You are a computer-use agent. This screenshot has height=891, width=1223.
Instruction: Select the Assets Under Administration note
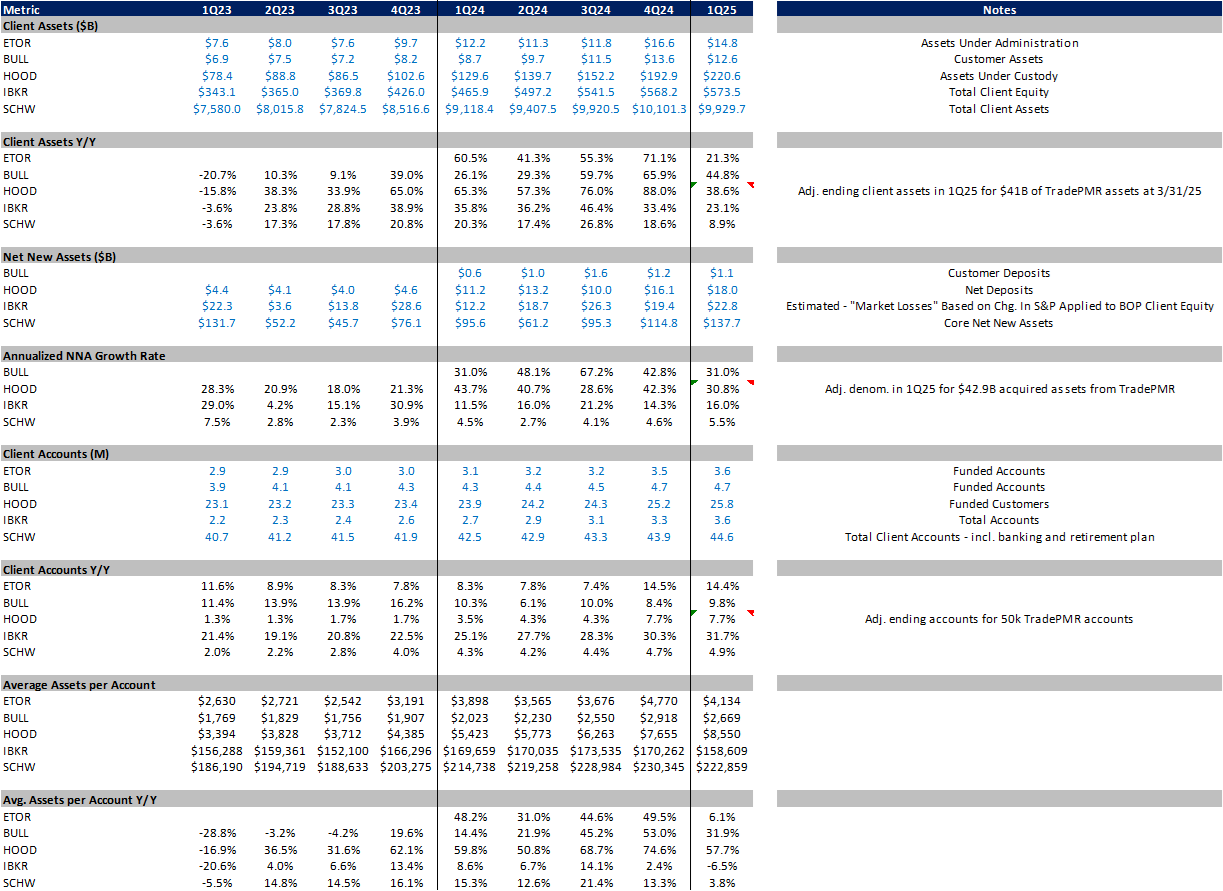pos(999,43)
